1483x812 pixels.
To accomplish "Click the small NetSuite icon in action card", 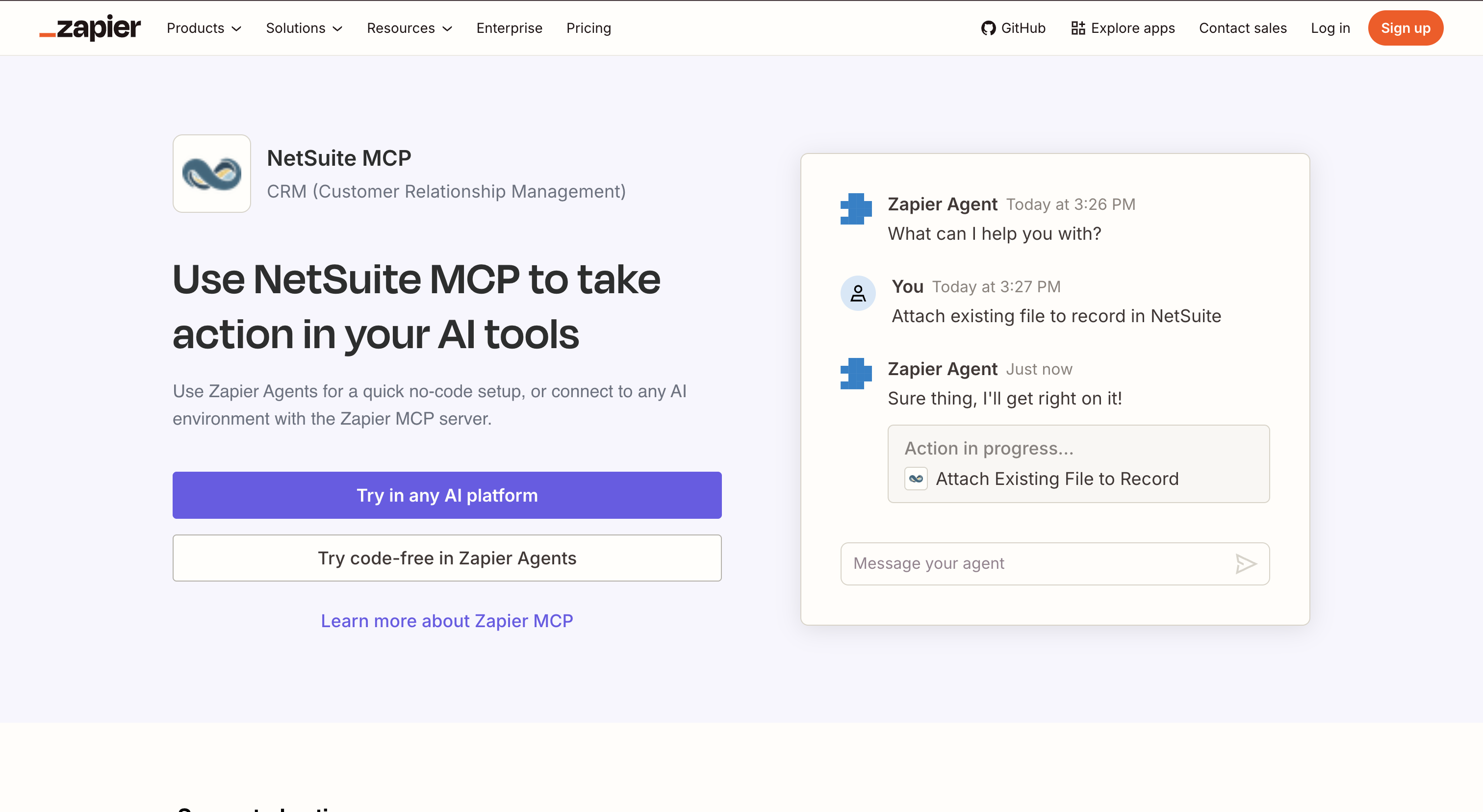I will (x=916, y=479).
